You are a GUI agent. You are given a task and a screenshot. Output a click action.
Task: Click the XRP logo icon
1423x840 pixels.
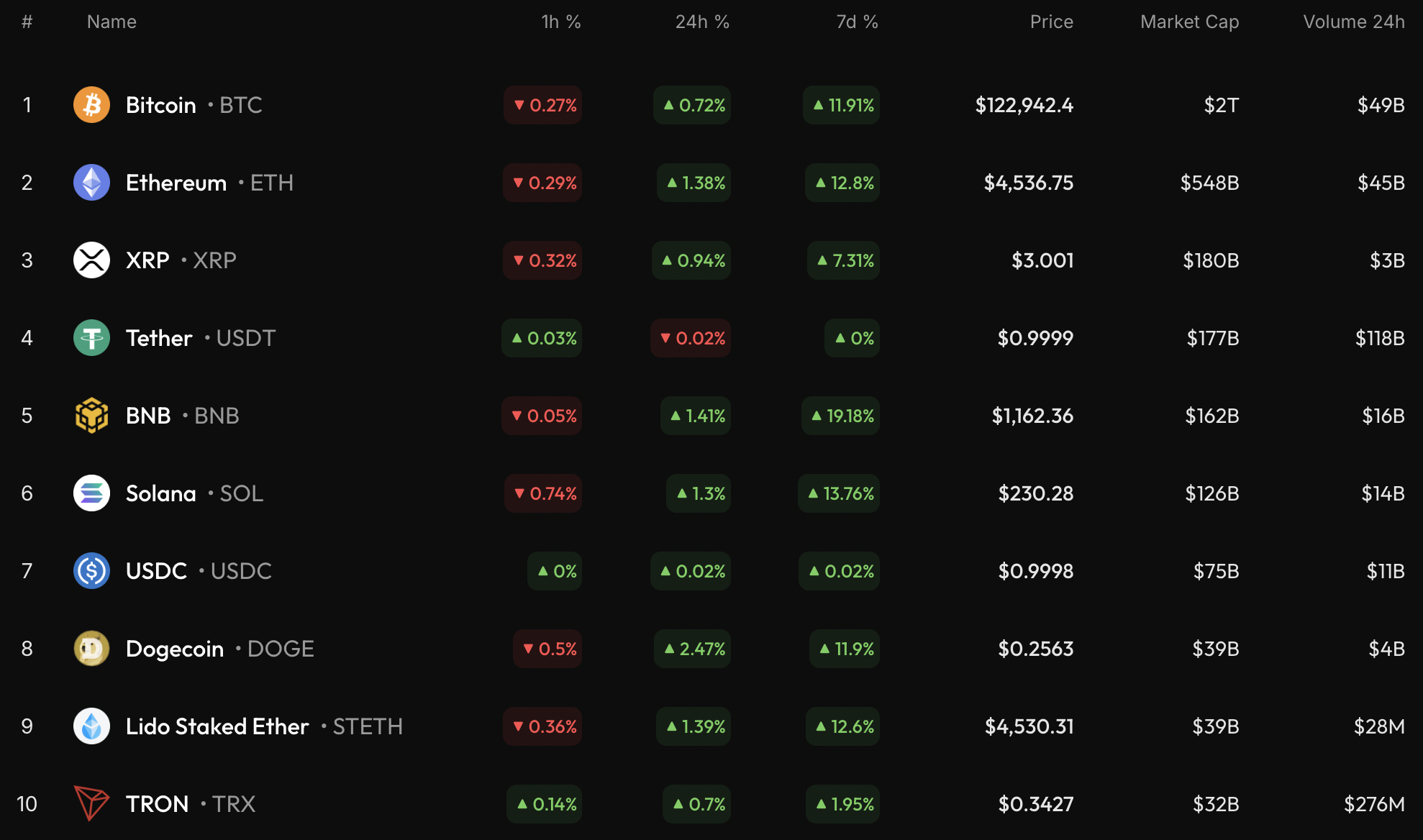[x=91, y=260]
